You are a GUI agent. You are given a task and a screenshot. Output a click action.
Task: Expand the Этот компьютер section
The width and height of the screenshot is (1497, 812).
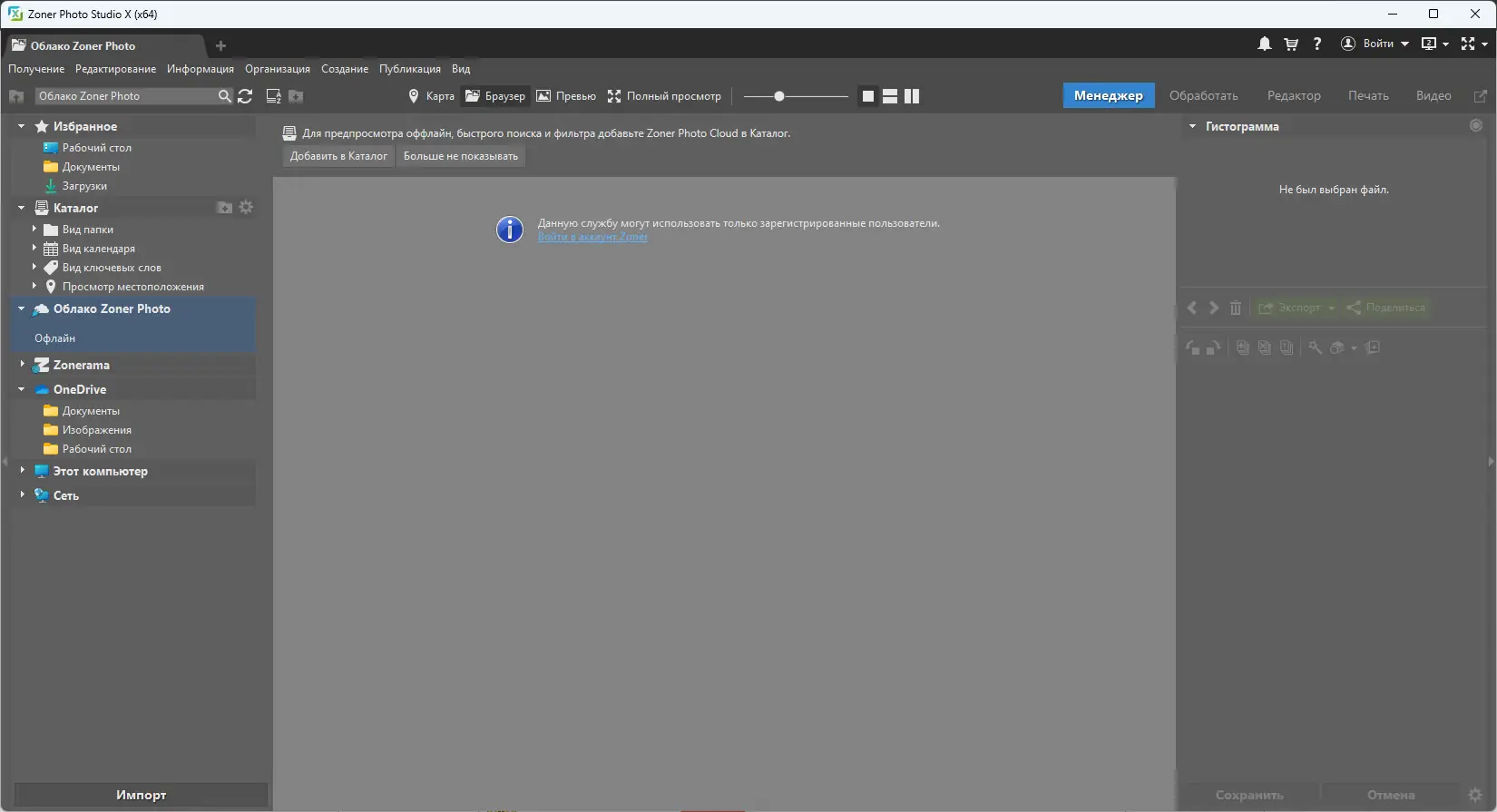click(22, 471)
